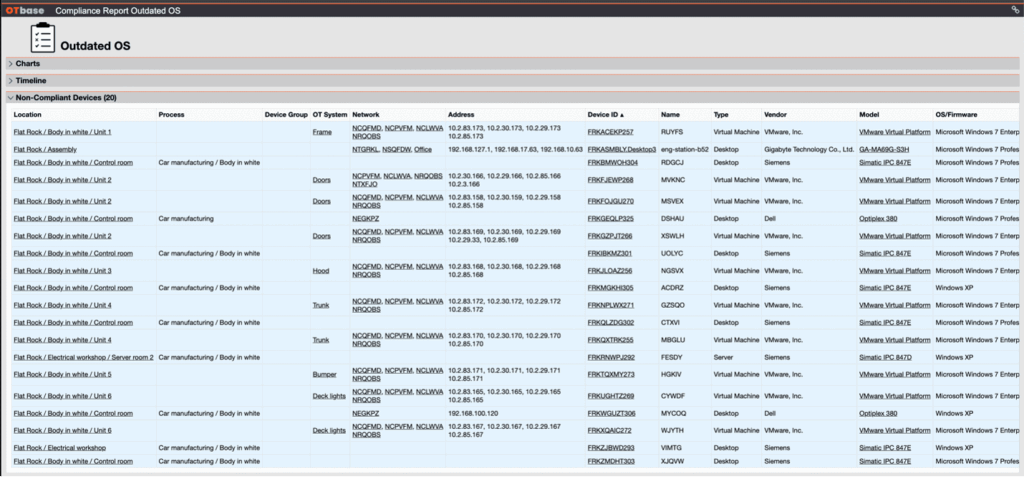The height and width of the screenshot is (479, 1024).
Task: Sort by Vendor column header
Action: 775,114
